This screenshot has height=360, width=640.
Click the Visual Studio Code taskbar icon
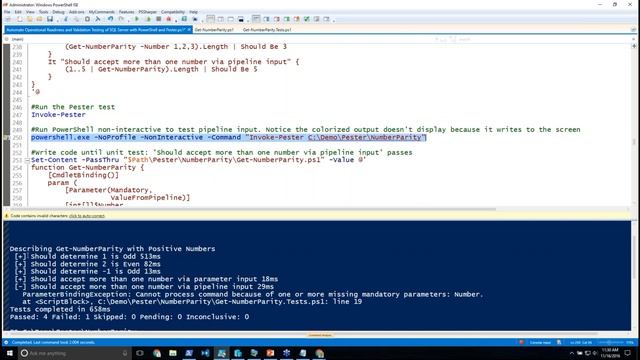click(205, 353)
